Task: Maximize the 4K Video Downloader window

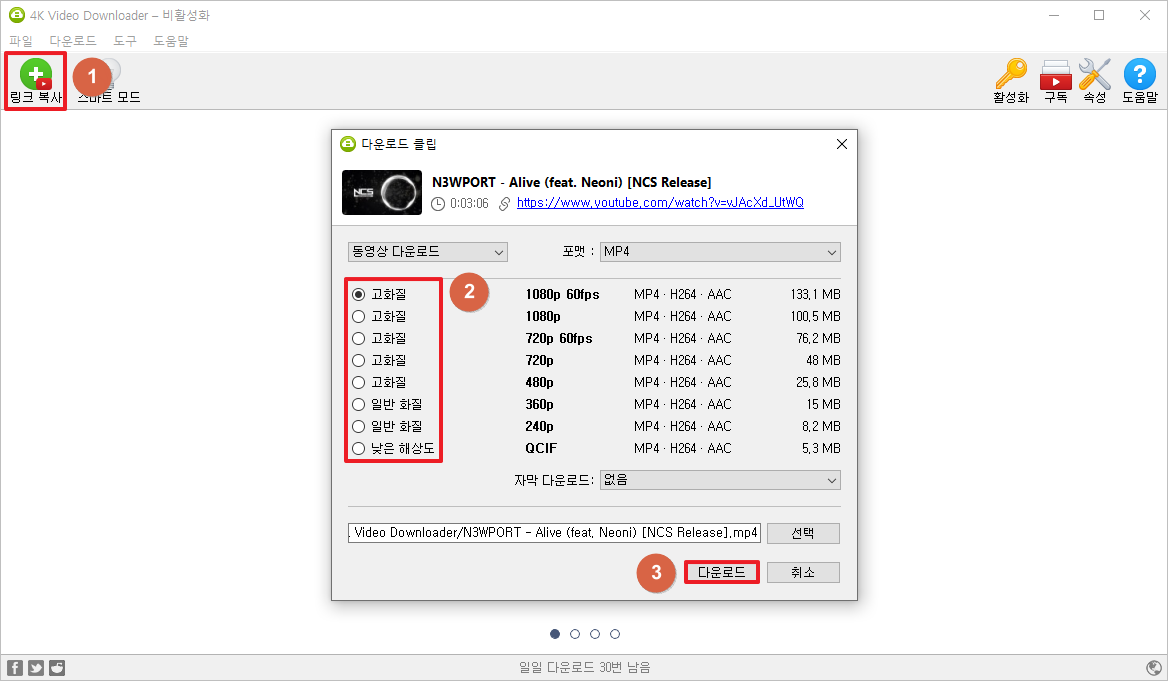Action: pyautogui.click(x=1099, y=16)
